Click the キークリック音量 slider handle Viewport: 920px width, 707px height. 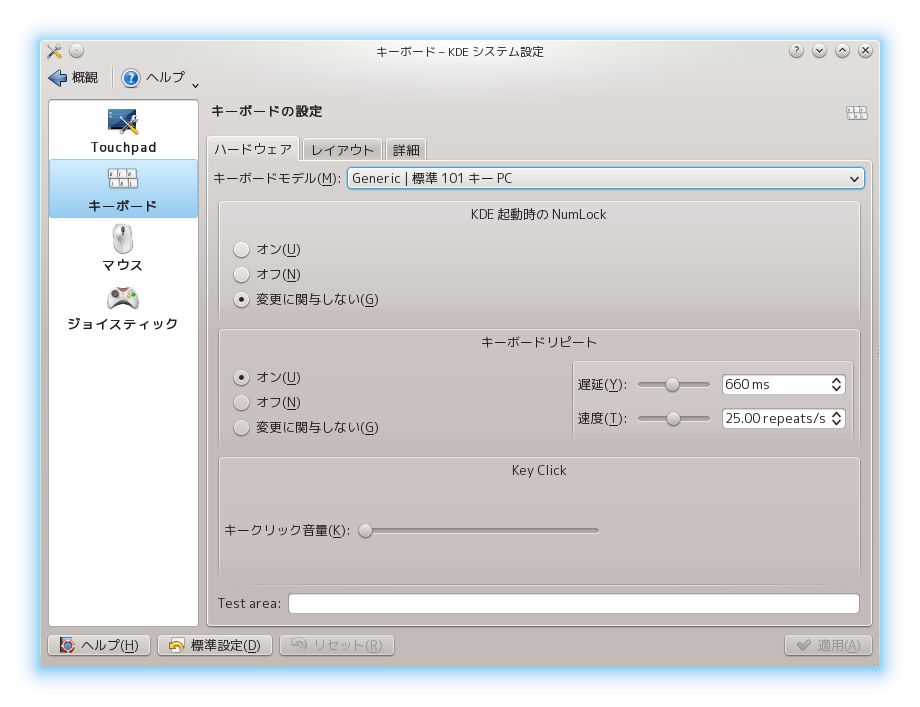click(366, 530)
